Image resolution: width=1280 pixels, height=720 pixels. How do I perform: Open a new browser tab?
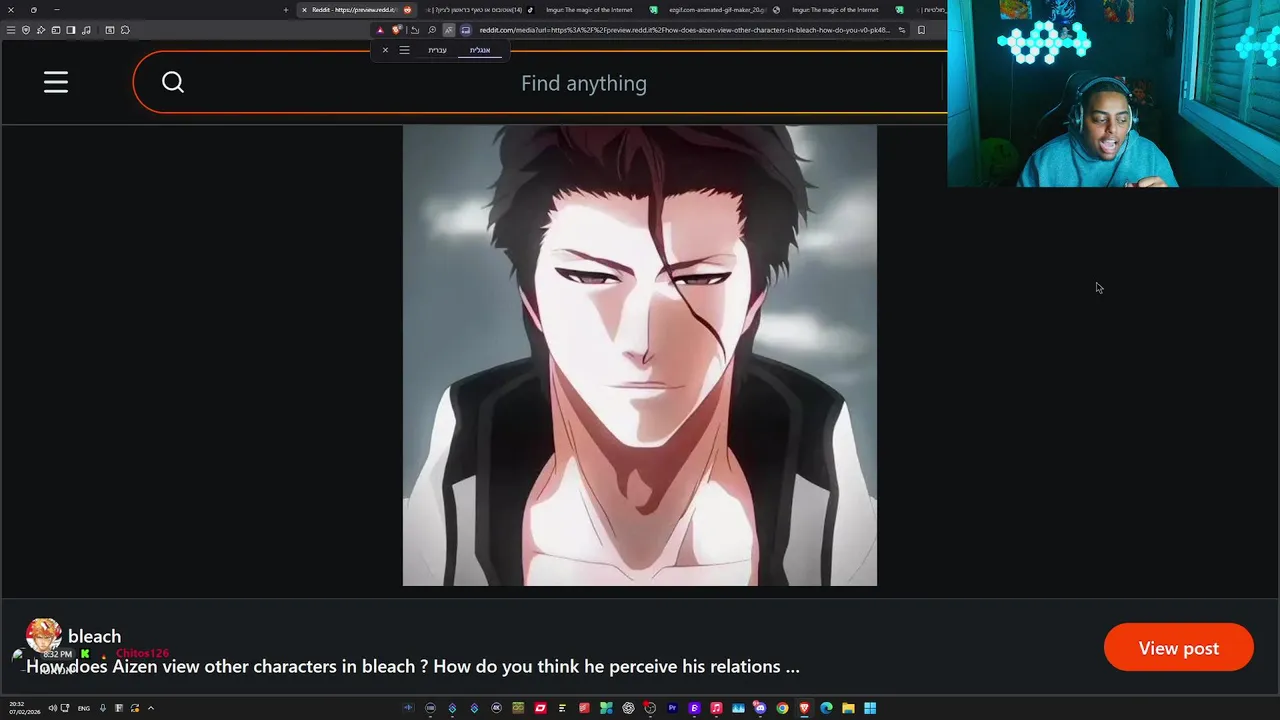coord(286,10)
